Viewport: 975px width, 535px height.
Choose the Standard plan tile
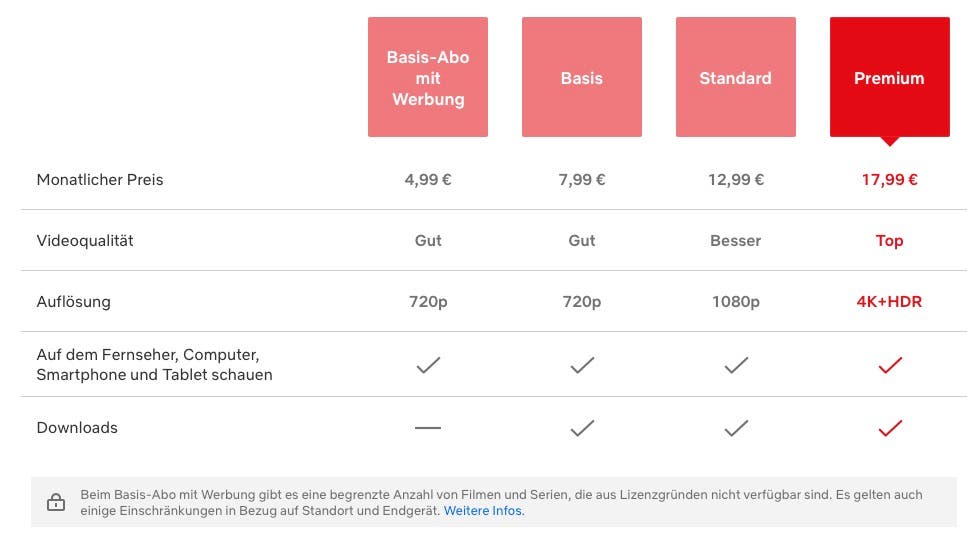[x=736, y=77]
